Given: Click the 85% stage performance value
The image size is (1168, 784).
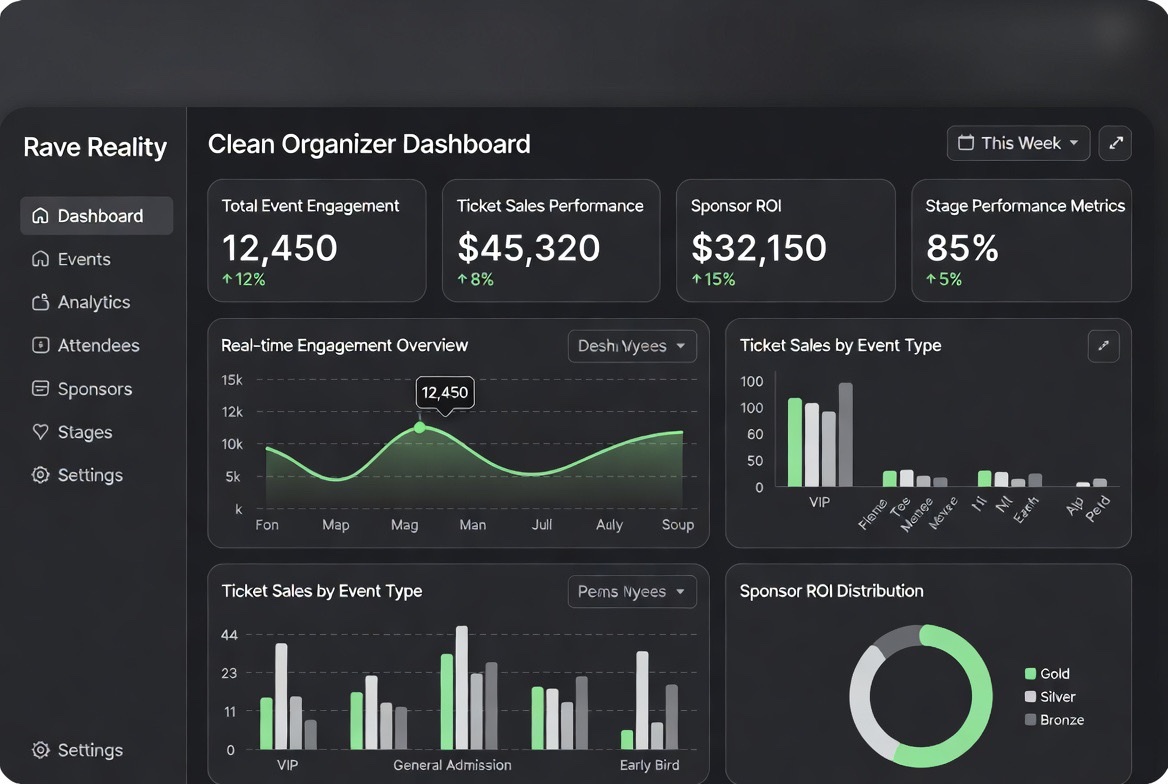Looking at the screenshot, I should pos(962,247).
